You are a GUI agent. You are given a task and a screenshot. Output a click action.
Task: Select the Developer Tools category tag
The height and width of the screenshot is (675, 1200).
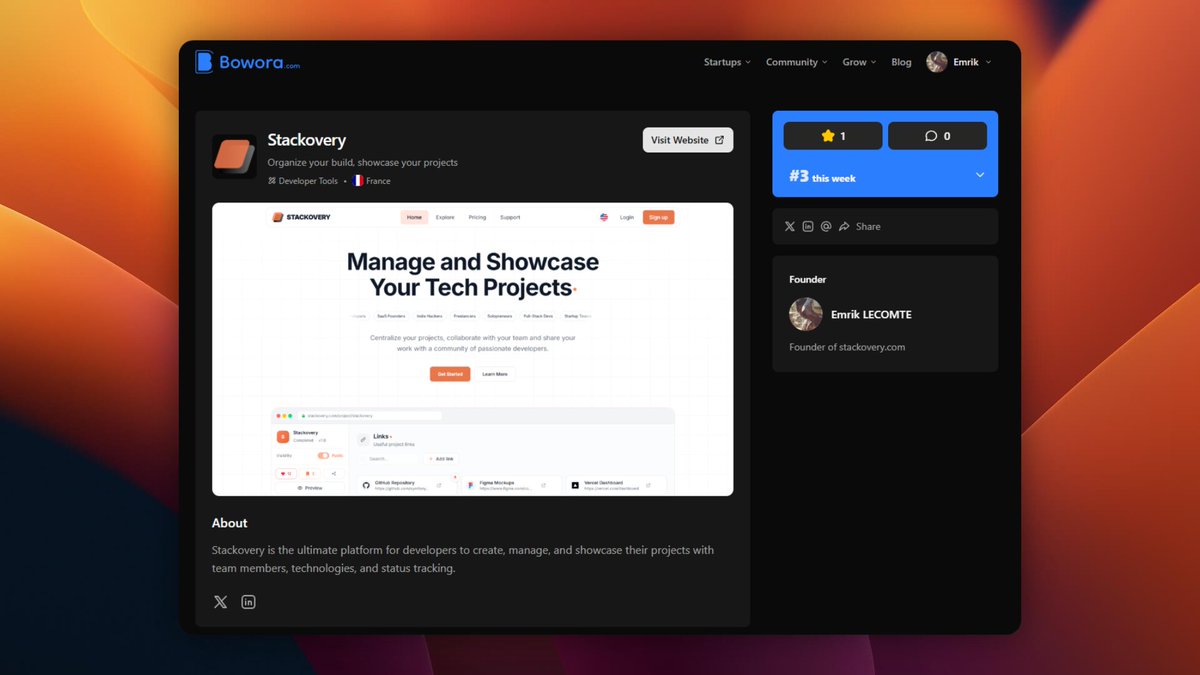pos(303,181)
